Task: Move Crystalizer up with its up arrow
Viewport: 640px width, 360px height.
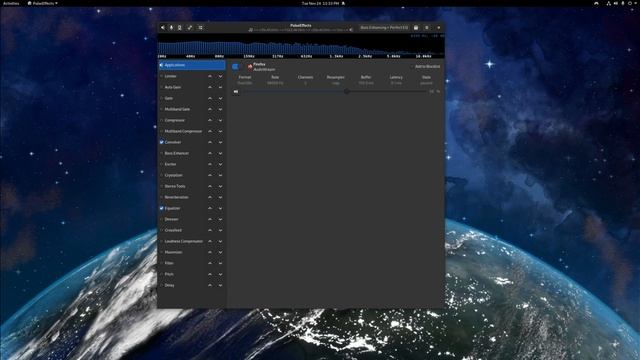Action: pyautogui.click(x=210, y=176)
